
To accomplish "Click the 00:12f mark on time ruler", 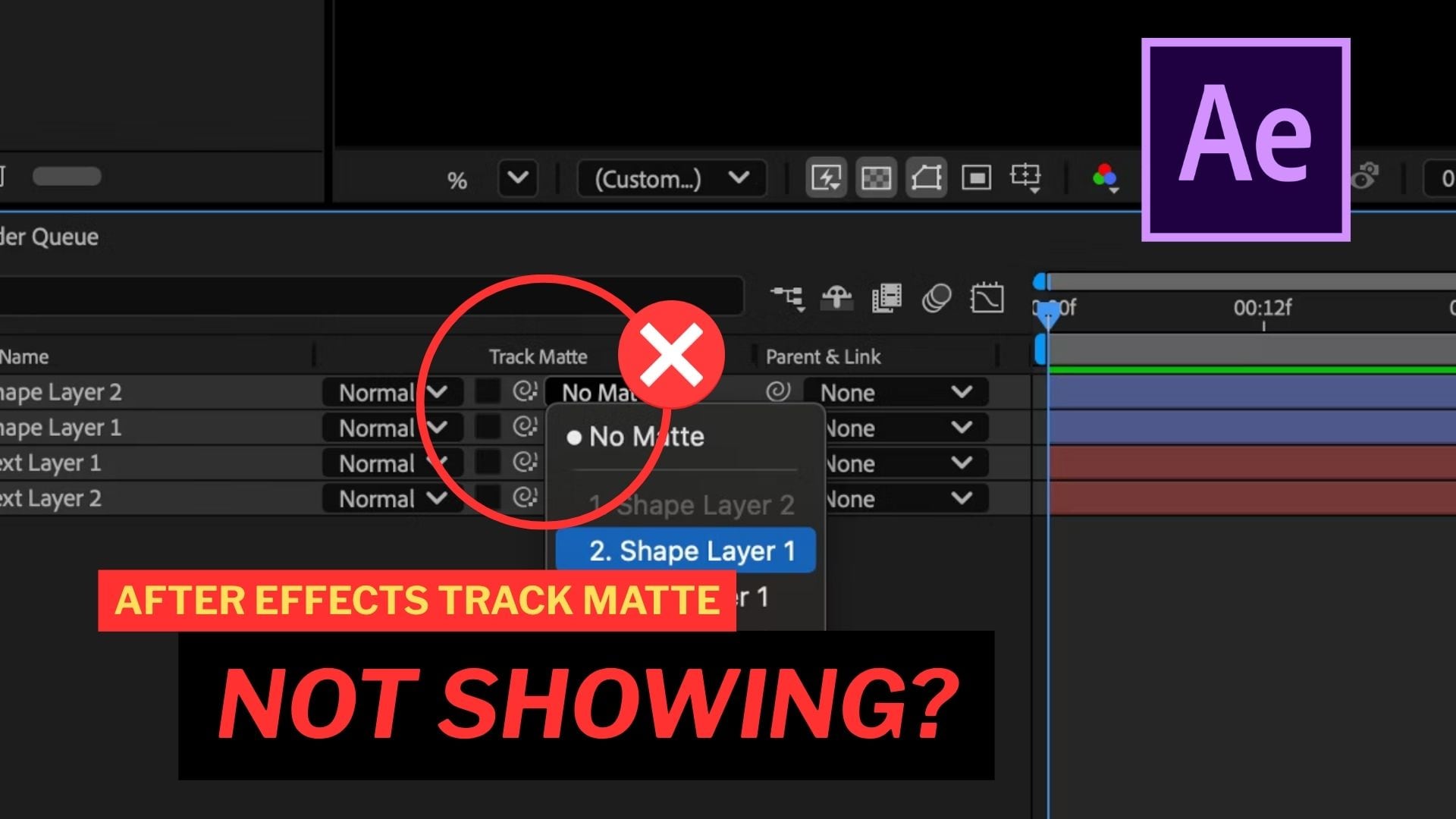I will tap(1263, 308).
